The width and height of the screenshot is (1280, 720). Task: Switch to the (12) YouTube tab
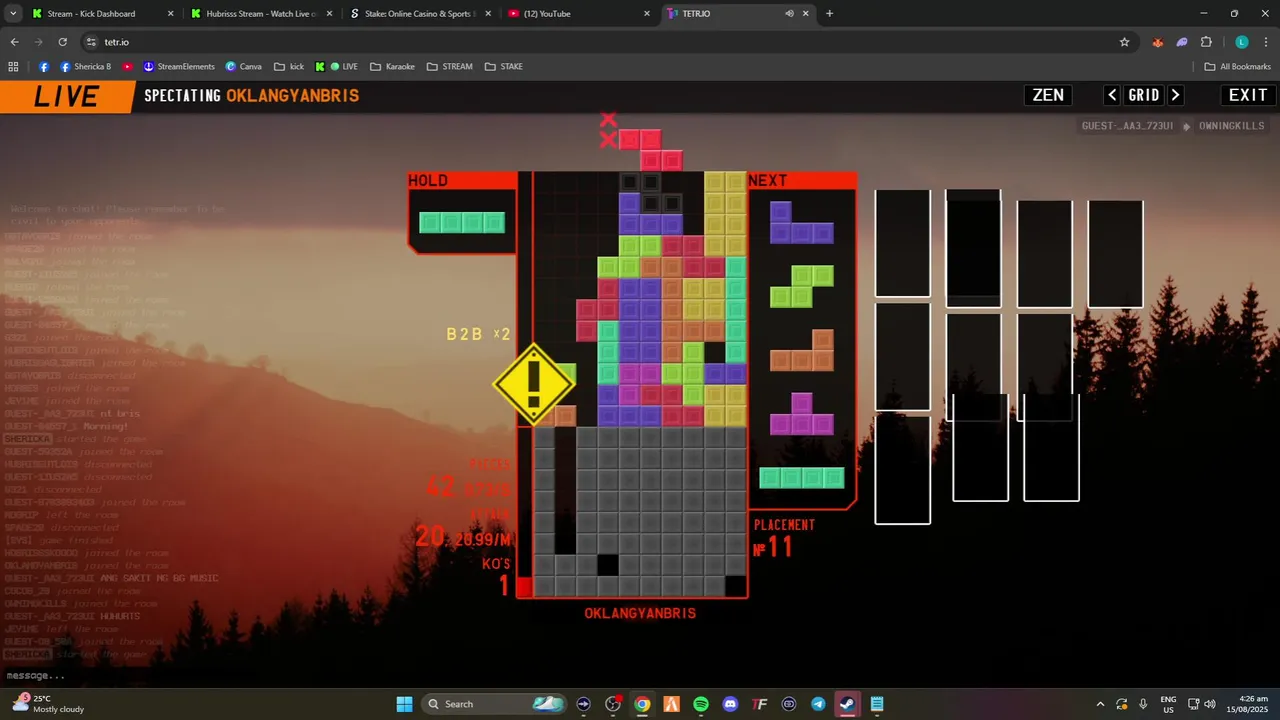tap(578, 14)
